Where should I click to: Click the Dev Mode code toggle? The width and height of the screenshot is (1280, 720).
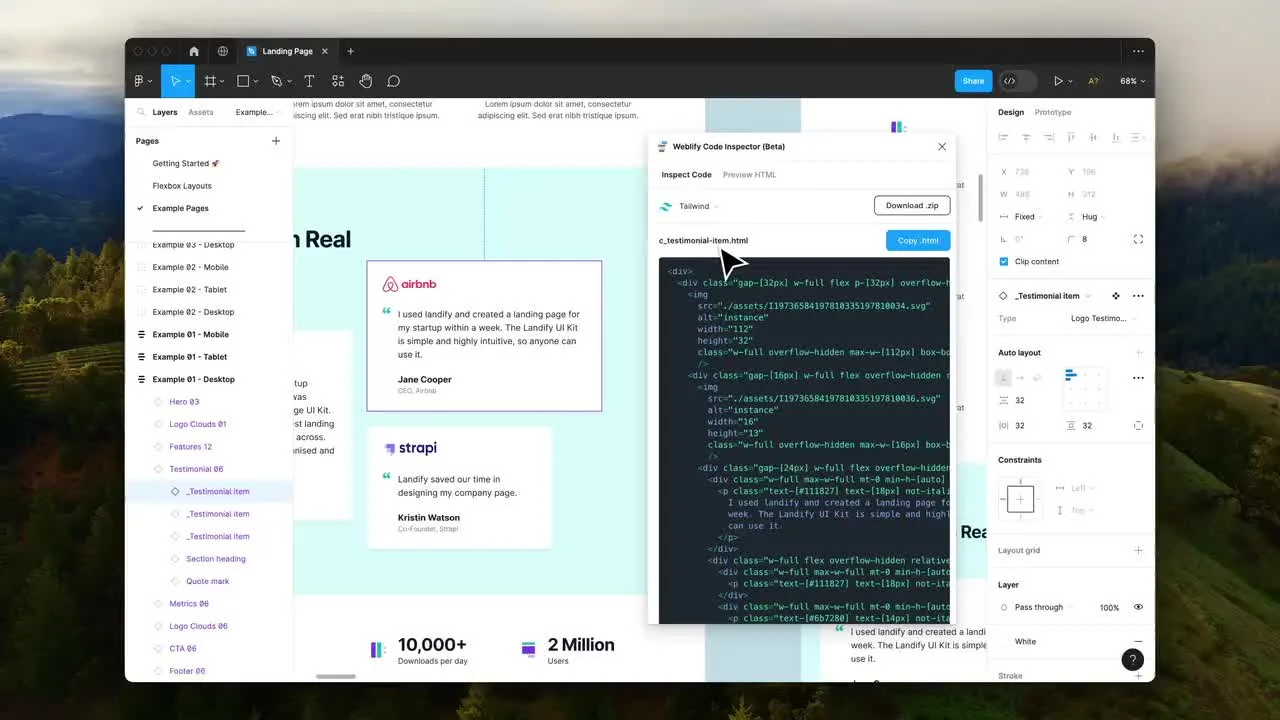click(1010, 81)
